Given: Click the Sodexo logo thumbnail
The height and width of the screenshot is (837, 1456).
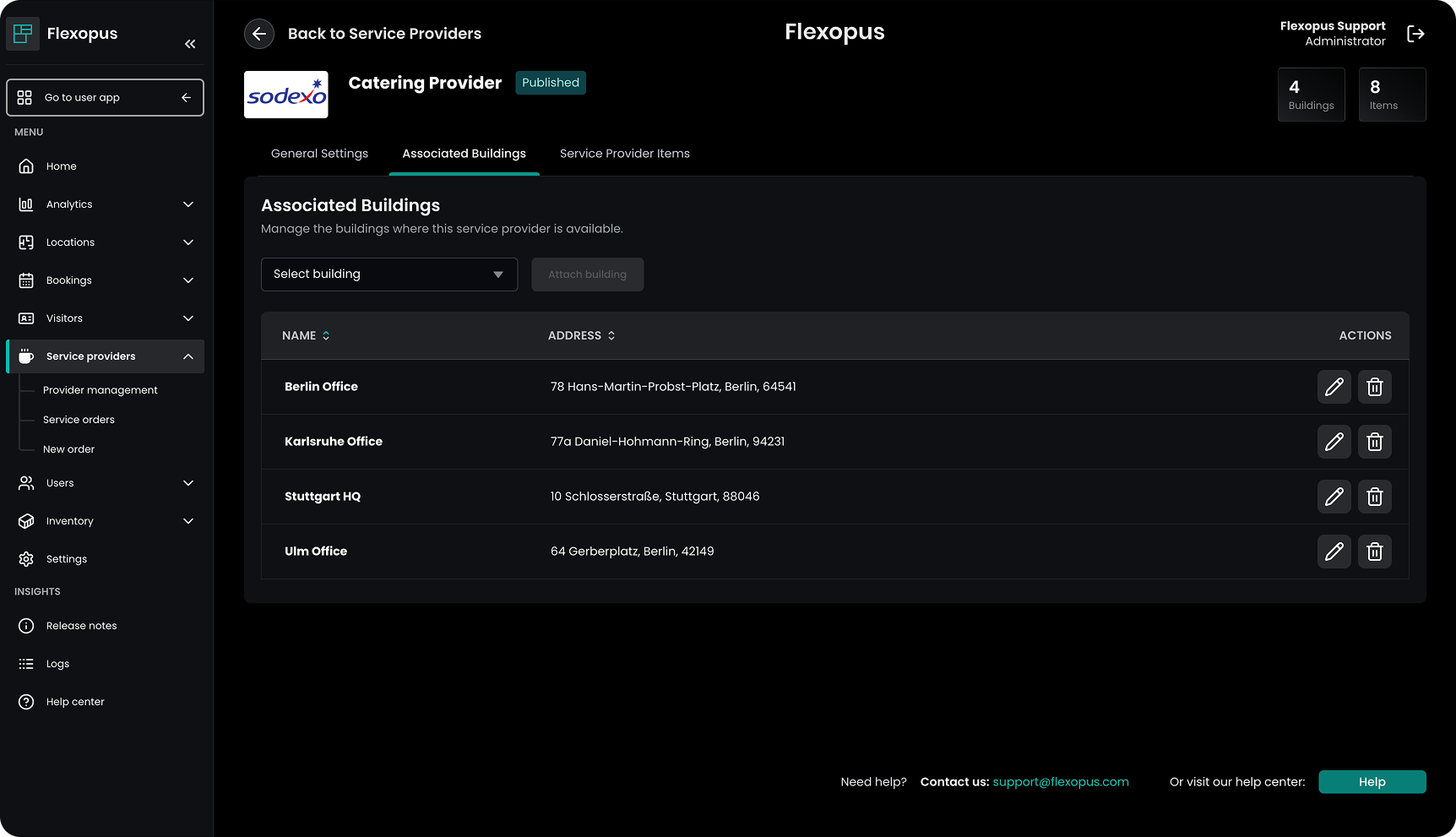Looking at the screenshot, I should tap(286, 95).
